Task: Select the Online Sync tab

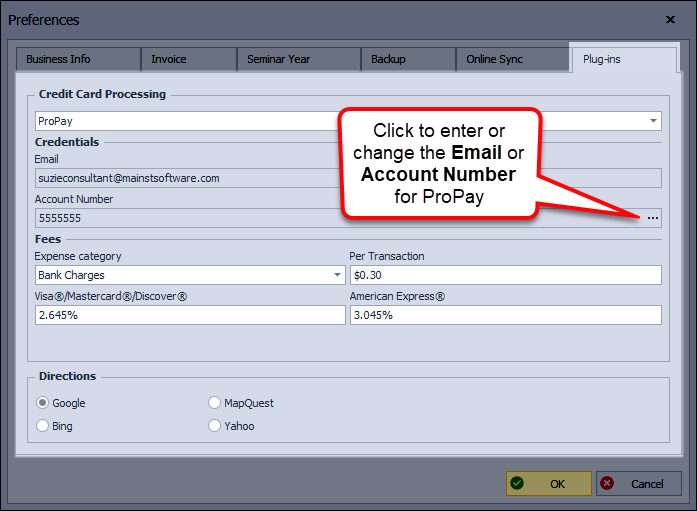Action: tap(513, 59)
